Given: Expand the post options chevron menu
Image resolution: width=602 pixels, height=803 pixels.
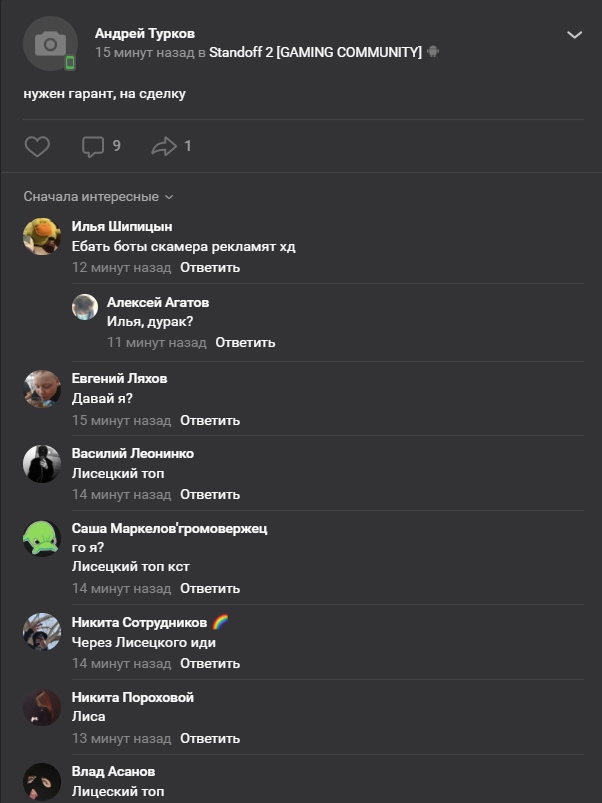Looking at the screenshot, I should (574, 35).
